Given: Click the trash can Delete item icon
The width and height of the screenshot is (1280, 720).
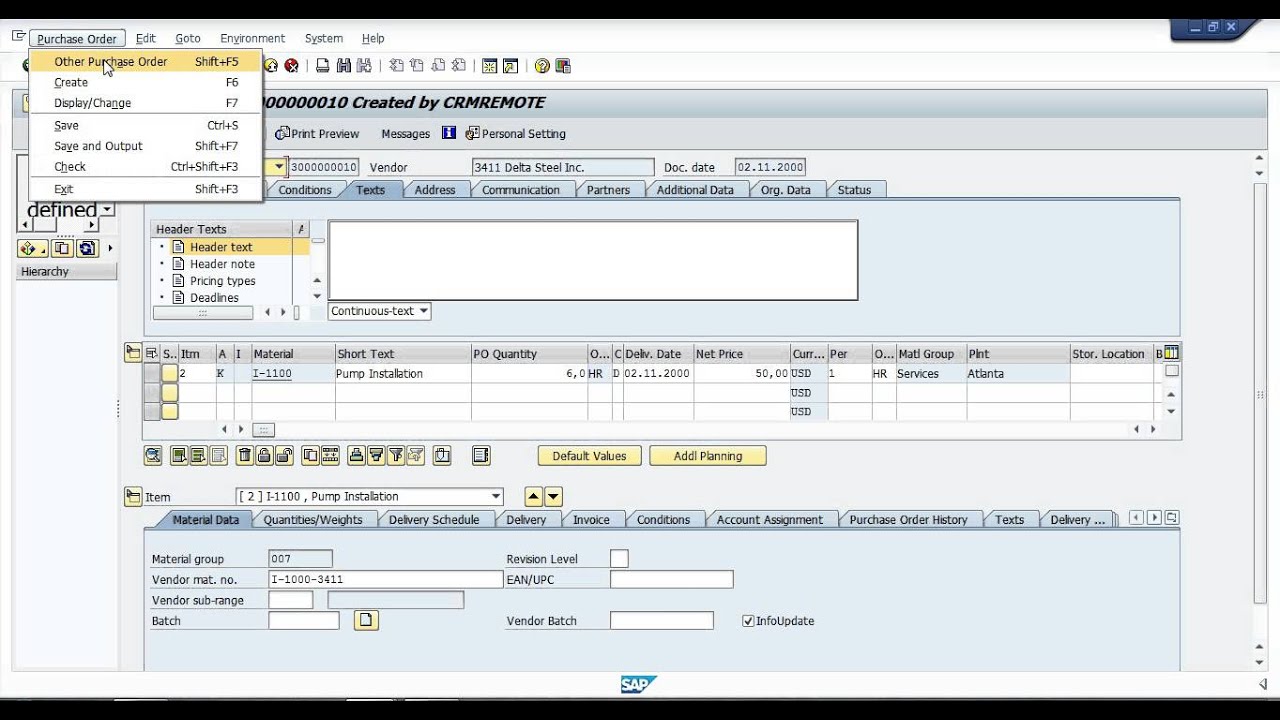Looking at the screenshot, I should [245, 456].
